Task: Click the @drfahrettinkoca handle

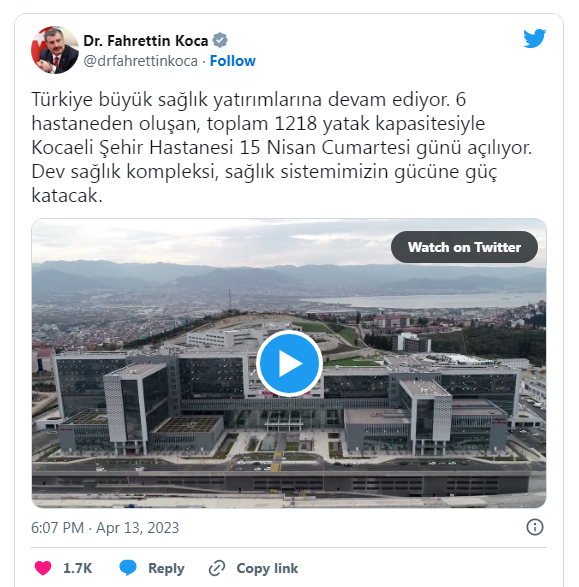Action: coord(140,61)
